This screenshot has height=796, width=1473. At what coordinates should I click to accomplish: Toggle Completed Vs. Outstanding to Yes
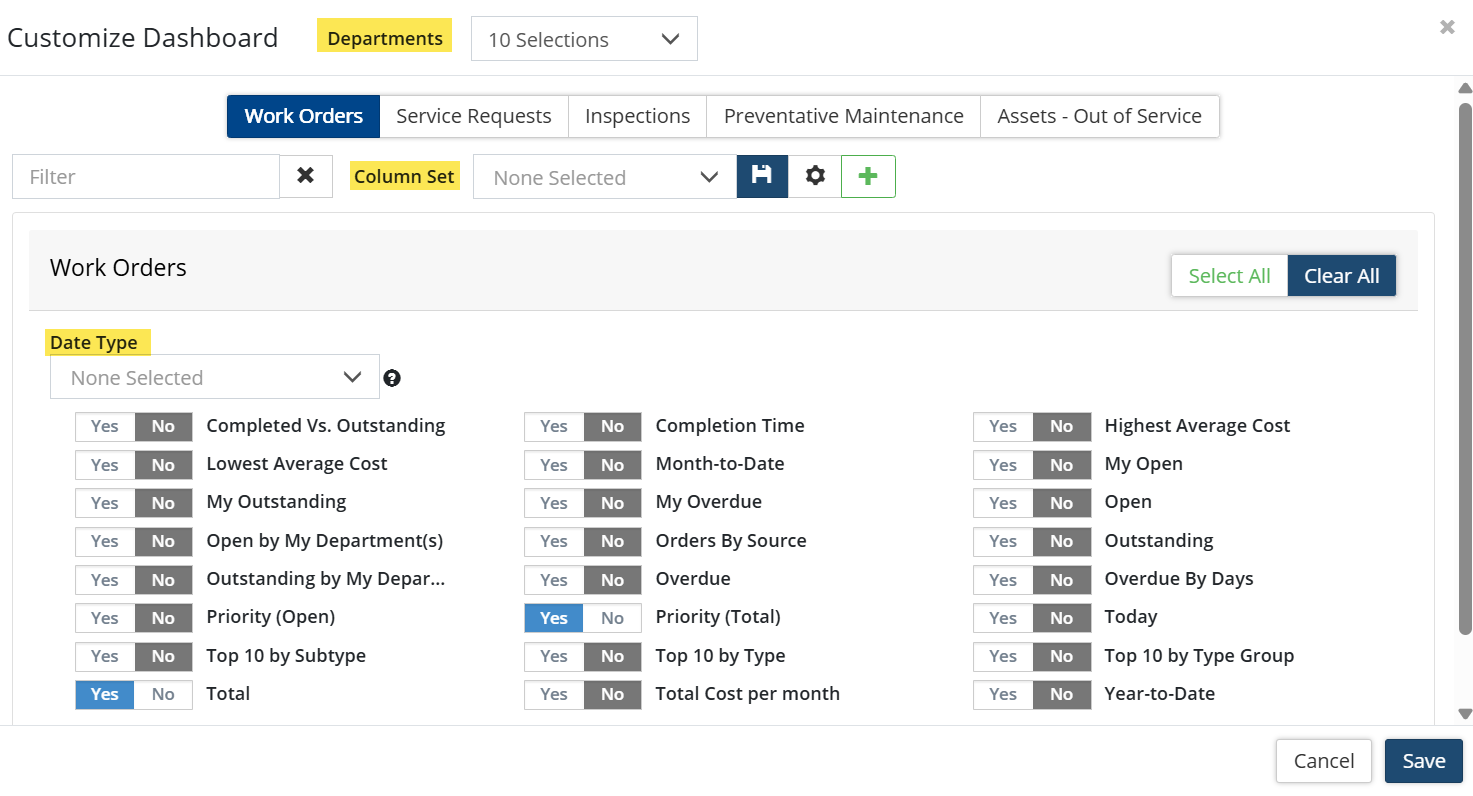(105, 426)
